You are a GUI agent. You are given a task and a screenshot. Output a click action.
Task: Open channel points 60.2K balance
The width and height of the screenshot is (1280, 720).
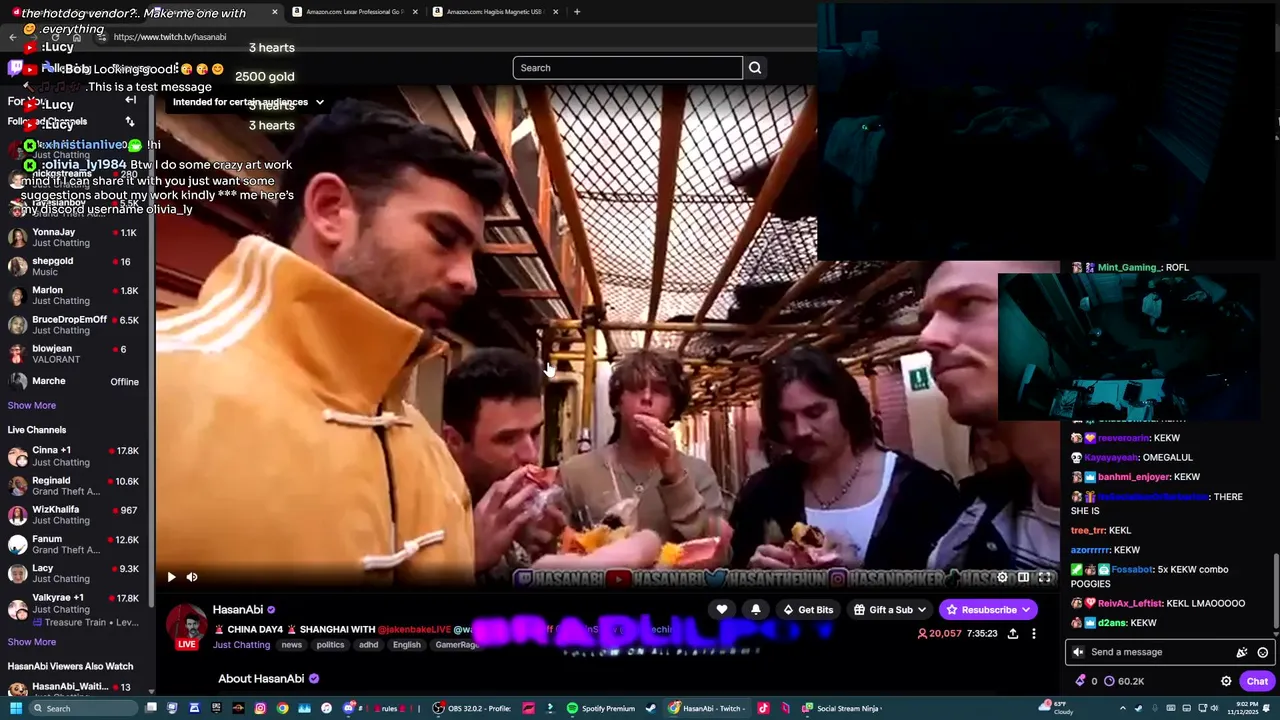(x=1124, y=681)
